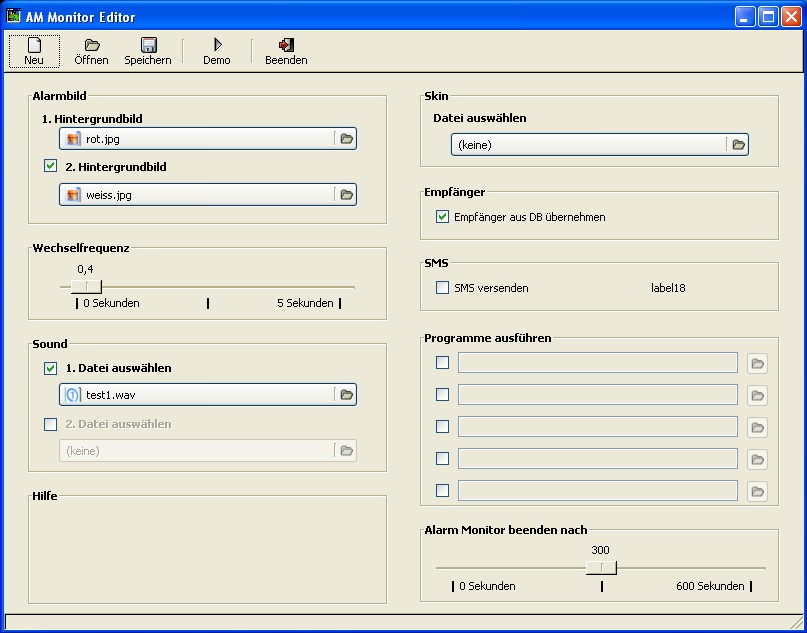
Task: Start the Demo preview
Action: tap(217, 51)
